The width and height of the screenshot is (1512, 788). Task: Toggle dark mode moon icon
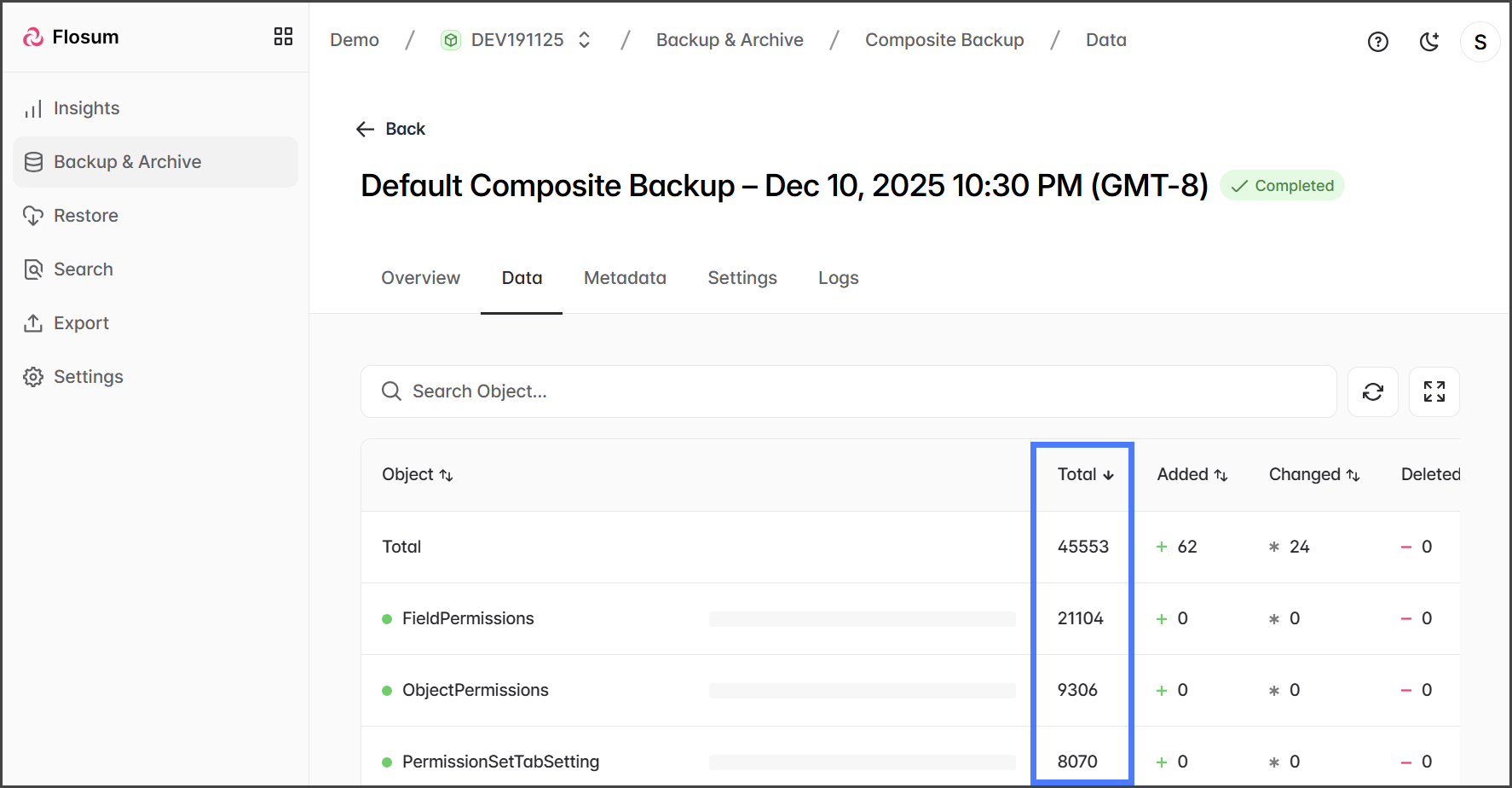(1429, 42)
